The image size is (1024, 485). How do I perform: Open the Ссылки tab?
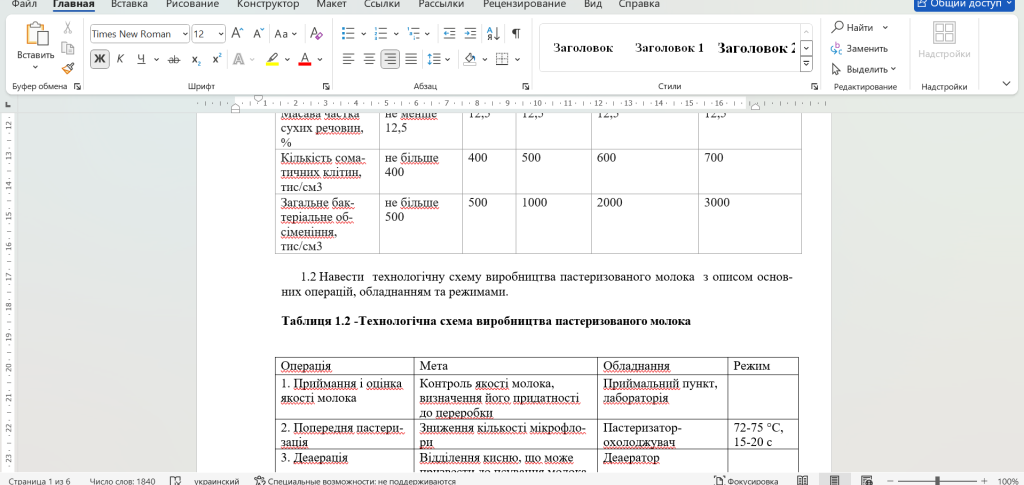point(381,4)
